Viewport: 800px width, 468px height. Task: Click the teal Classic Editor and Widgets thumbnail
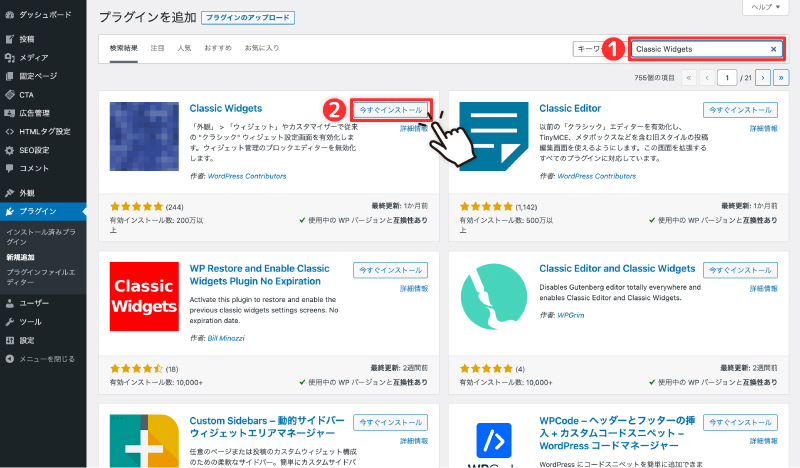tap(494, 297)
